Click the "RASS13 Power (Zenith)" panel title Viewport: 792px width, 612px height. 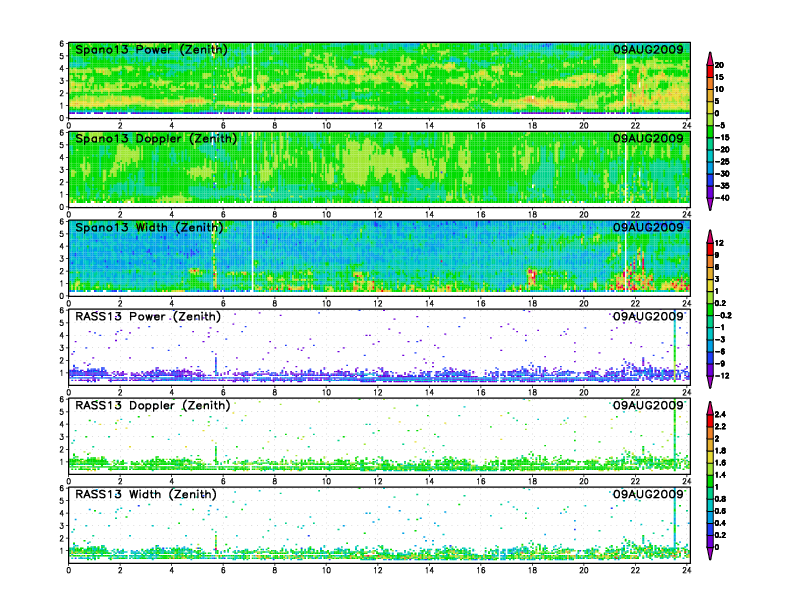147,317
